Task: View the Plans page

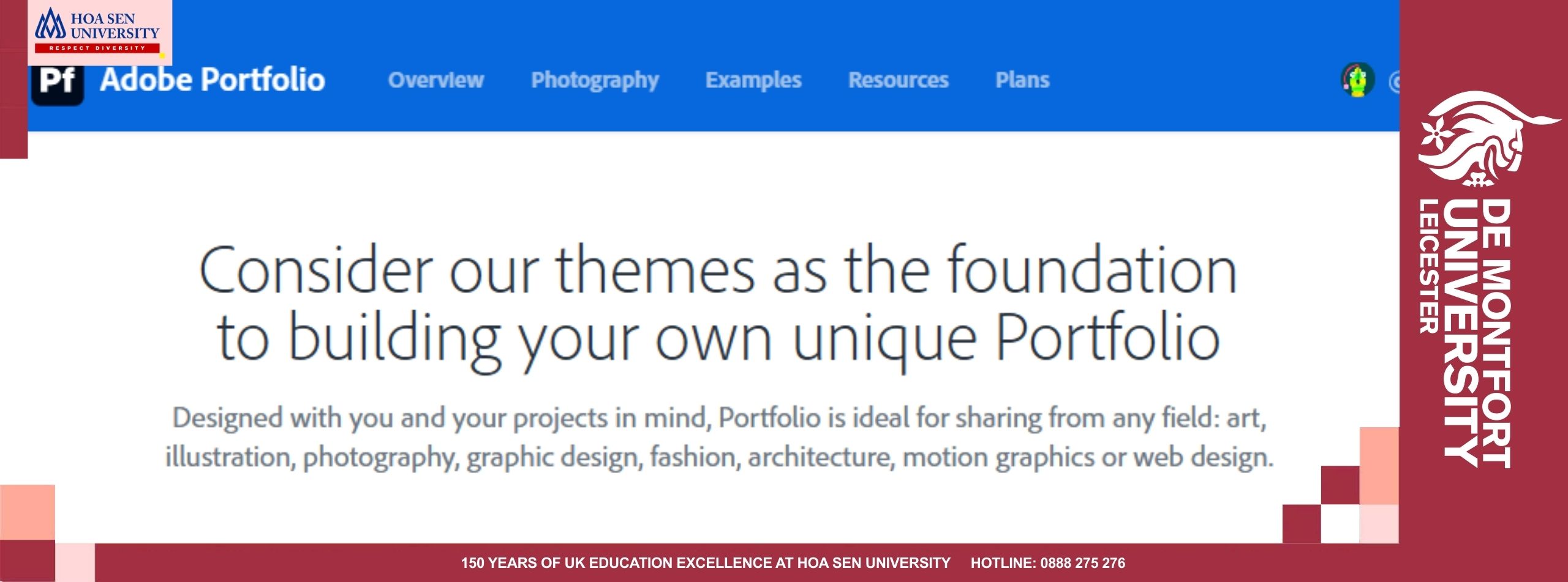Action: click(1022, 80)
